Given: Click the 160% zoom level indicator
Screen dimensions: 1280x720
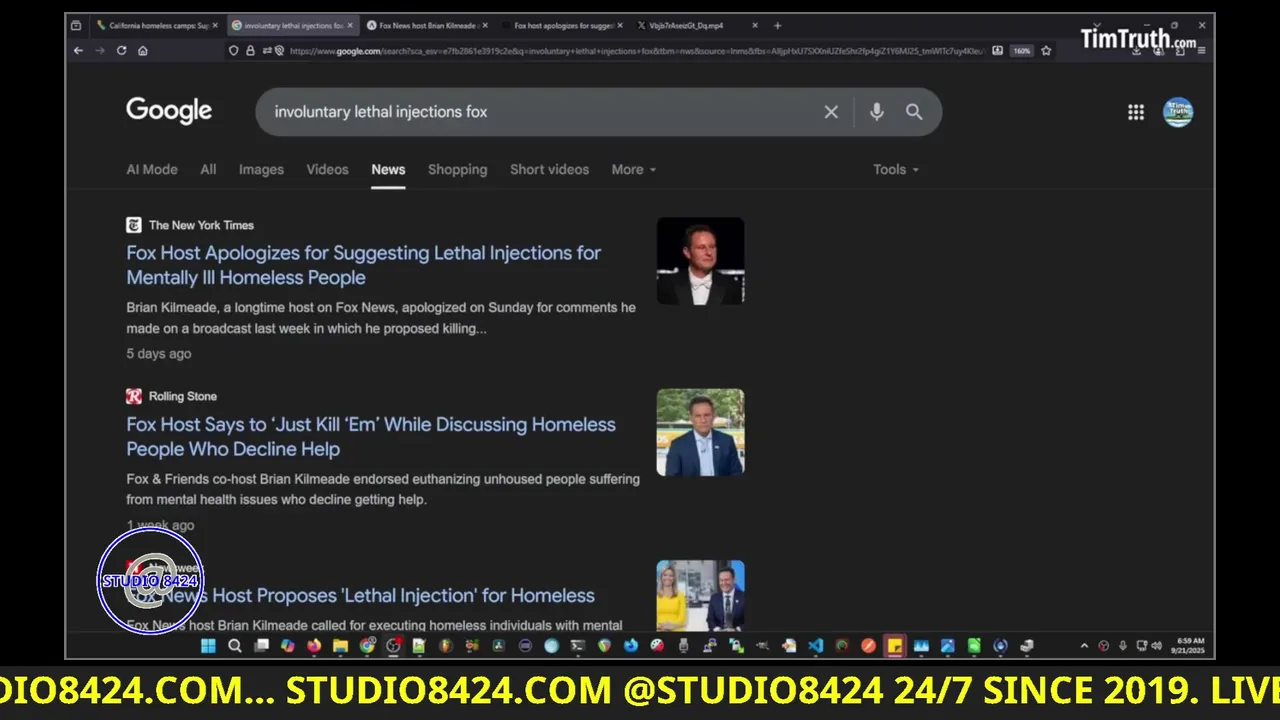Looking at the screenshot, I should tap(1021, 51).
